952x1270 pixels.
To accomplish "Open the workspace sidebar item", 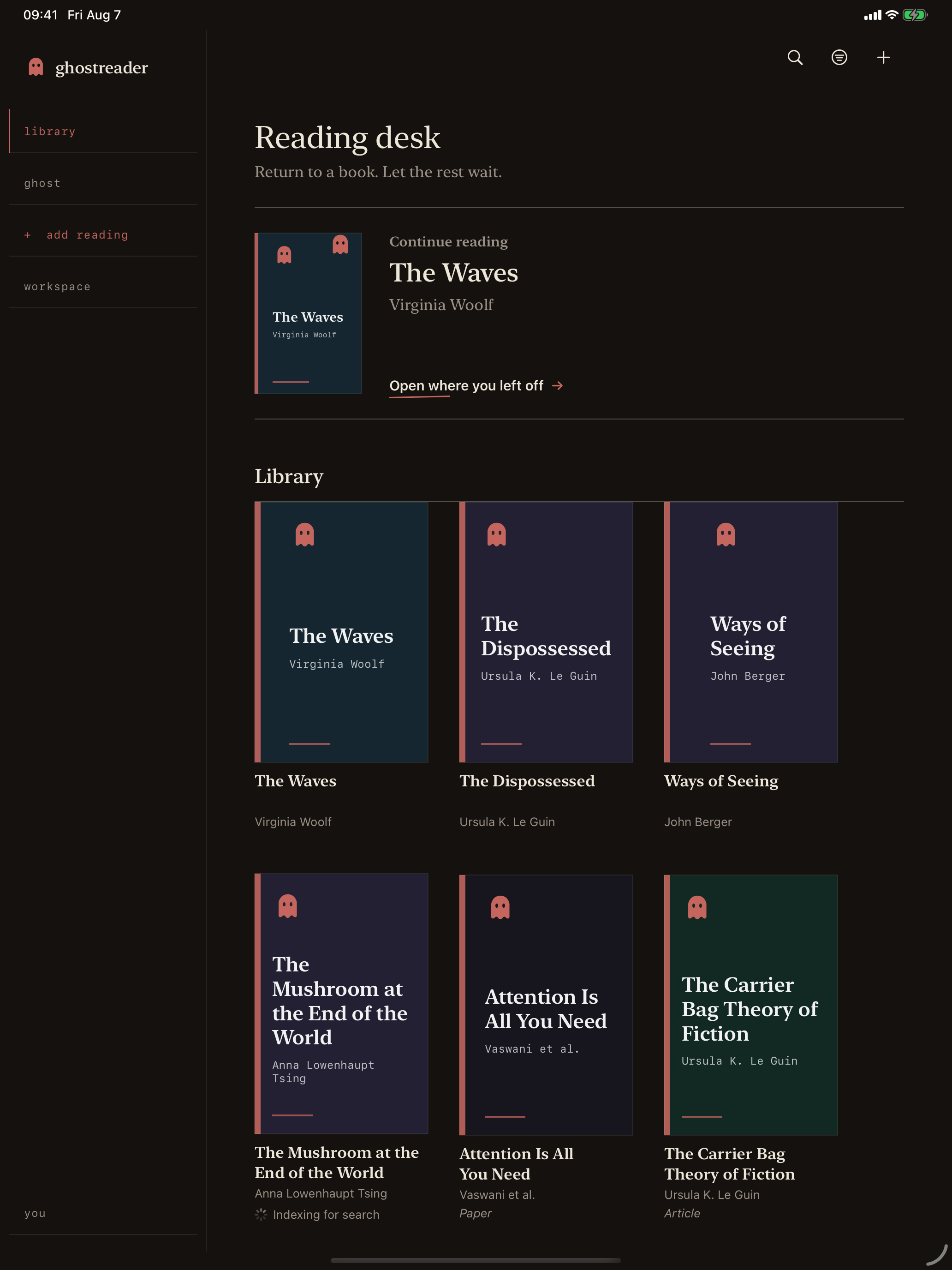I will pyautogui.click(x=103, y=287).
